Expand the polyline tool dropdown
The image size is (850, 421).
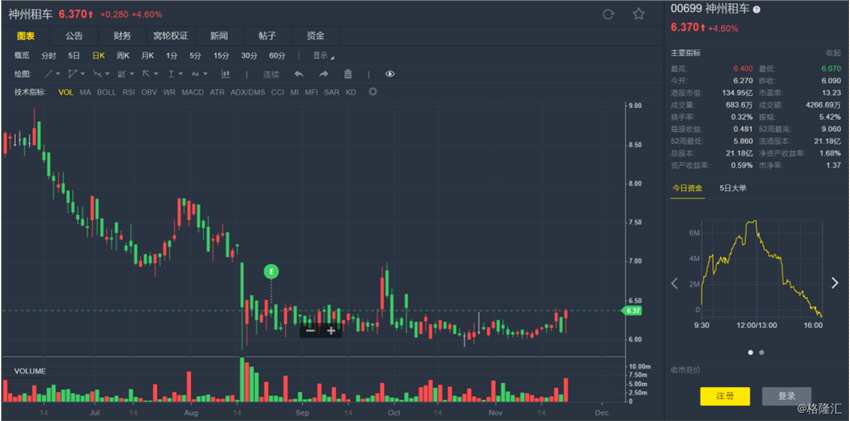[x=107, y=74]
